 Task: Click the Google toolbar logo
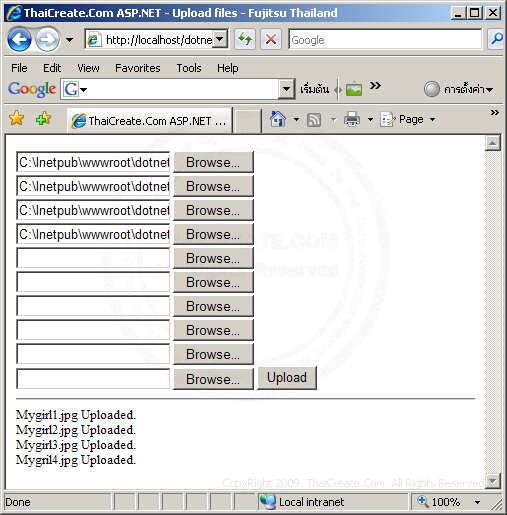coord(32,89)
